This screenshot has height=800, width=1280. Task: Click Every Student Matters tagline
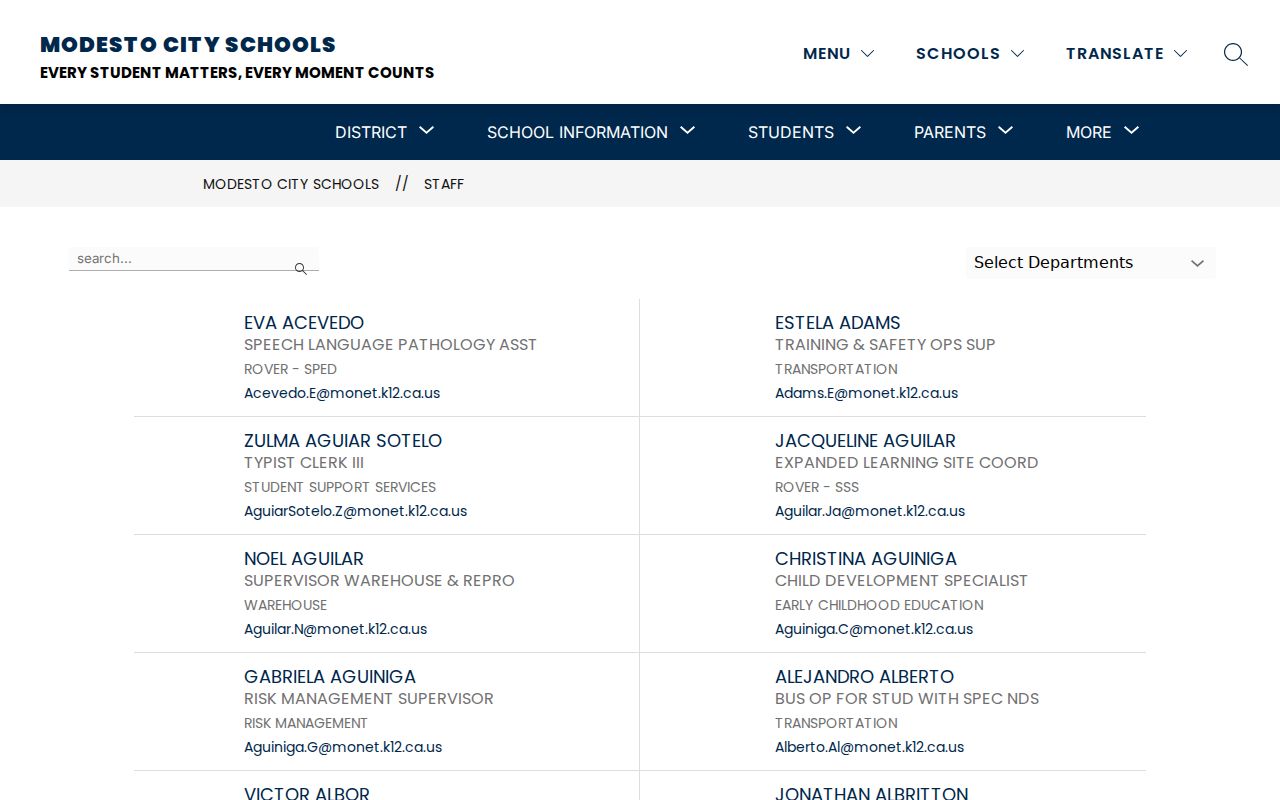[x=237, y=73]
